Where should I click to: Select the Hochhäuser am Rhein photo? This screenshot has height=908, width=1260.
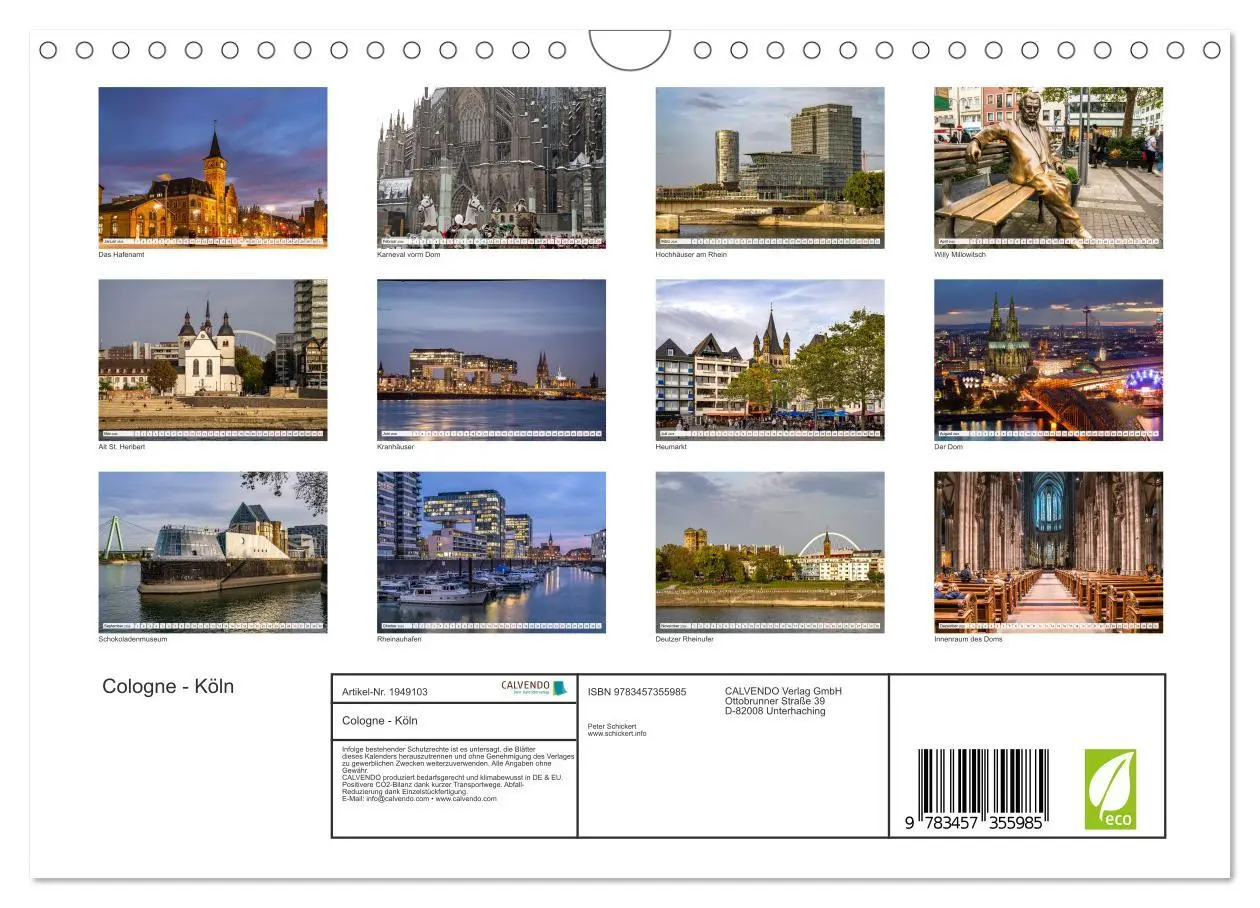pyautogui.click(x=770, y=167)
